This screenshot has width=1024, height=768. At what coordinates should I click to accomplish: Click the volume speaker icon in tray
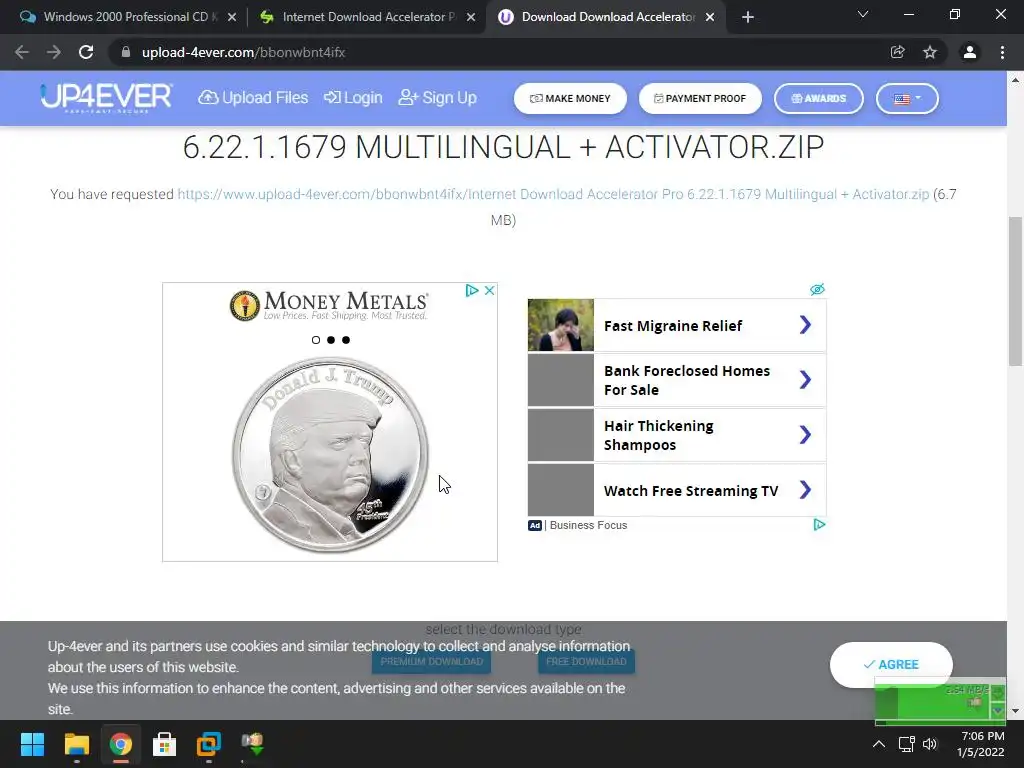pyautogui.click(x=930, y=744)
